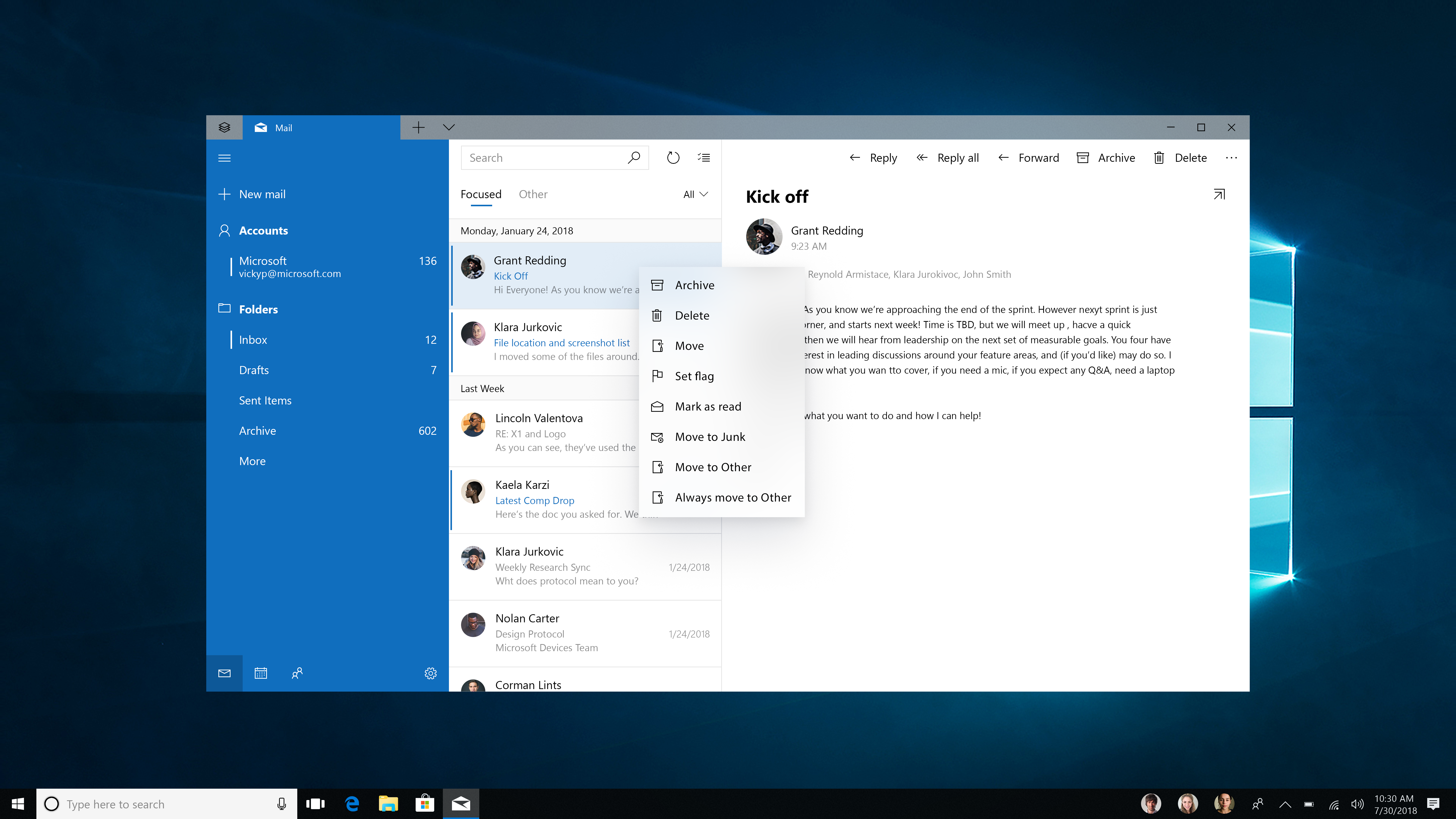The width and height of the screenshot is (1456, 819).
Task: Switch to the Other inbox tab
Action: (533, 194)
